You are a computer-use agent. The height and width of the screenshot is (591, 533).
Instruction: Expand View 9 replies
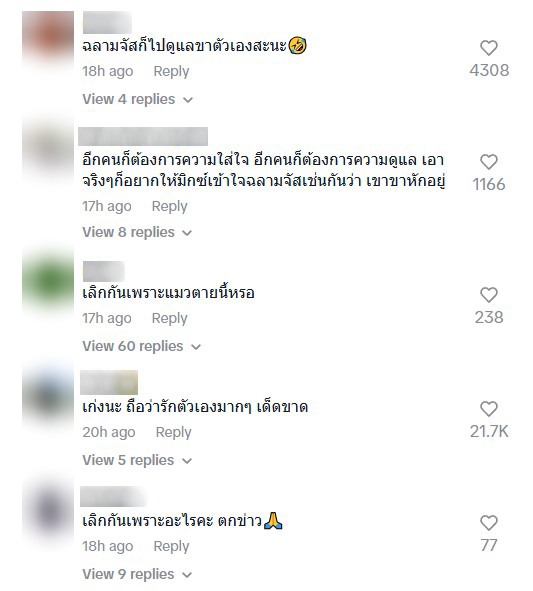[137, 574]
